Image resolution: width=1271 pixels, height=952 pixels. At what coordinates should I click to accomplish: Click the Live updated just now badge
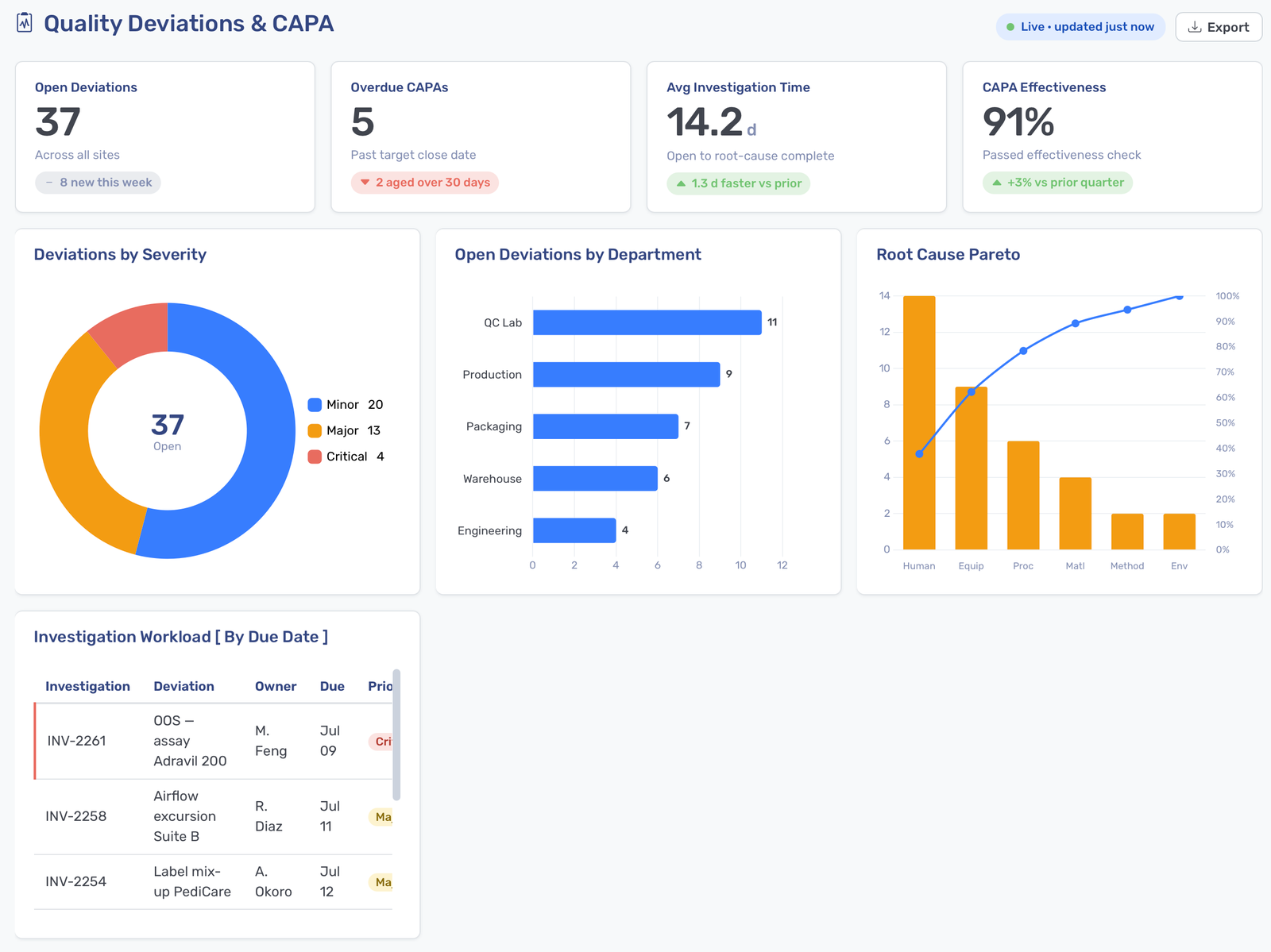tap(1080, 27)
